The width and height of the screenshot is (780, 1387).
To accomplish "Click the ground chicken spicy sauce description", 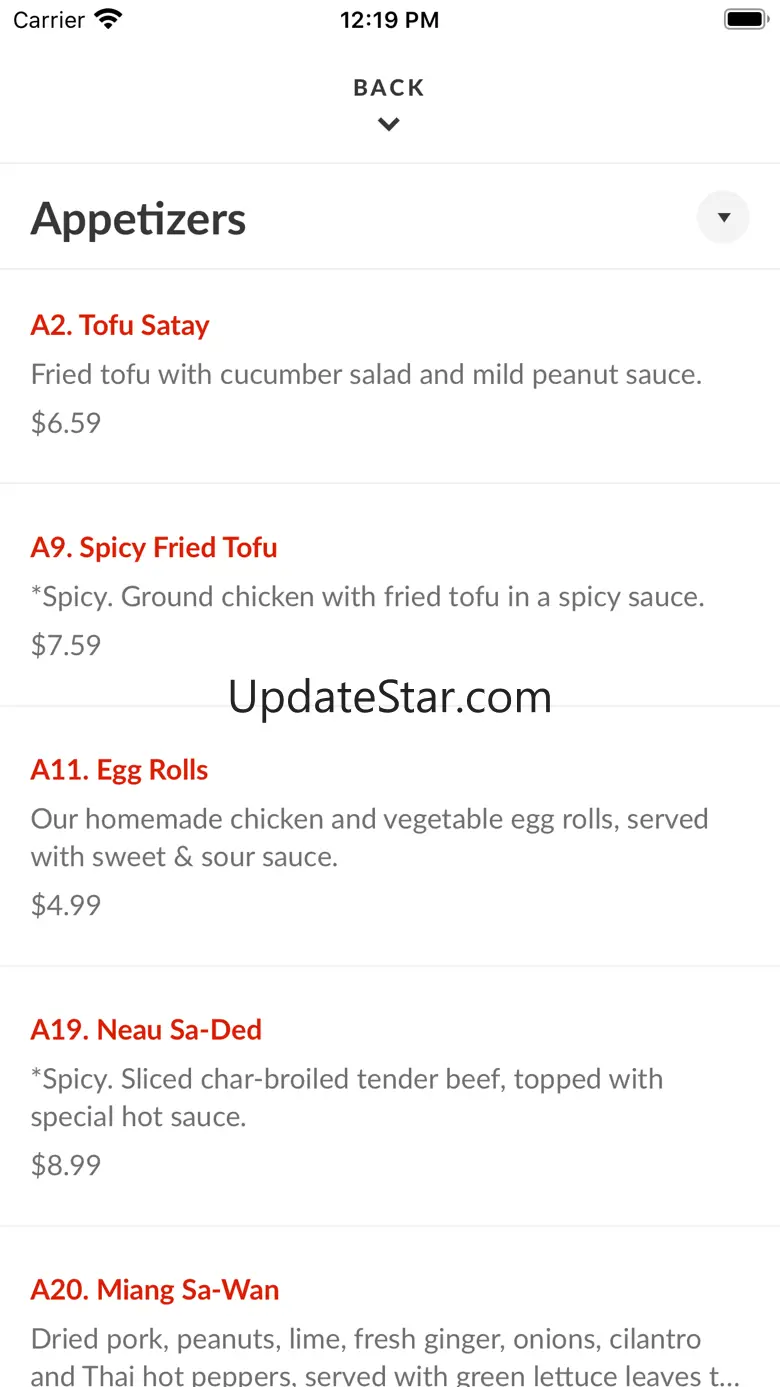I will click(x=367, y=597).
